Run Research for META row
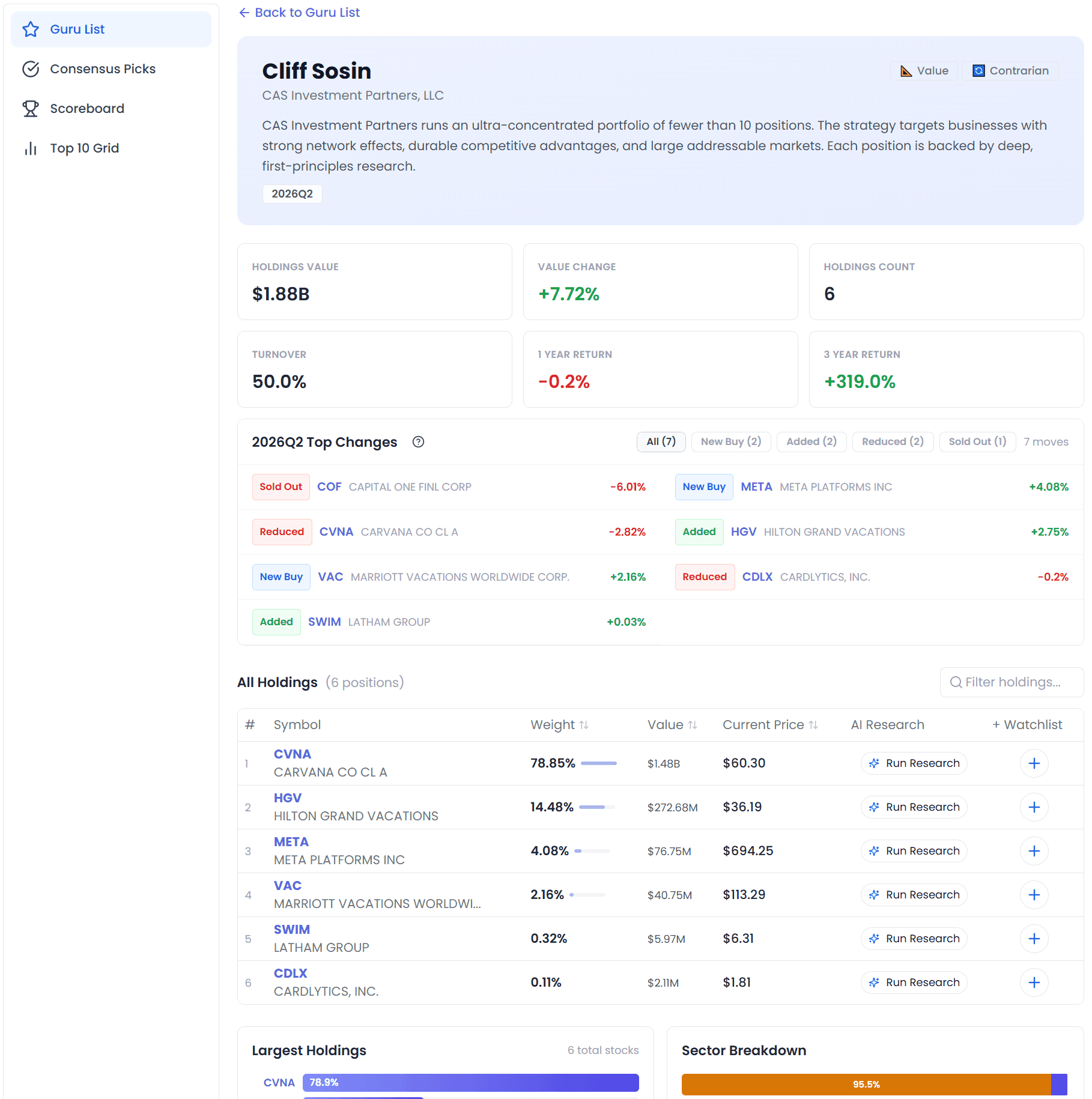 [914, 851]
